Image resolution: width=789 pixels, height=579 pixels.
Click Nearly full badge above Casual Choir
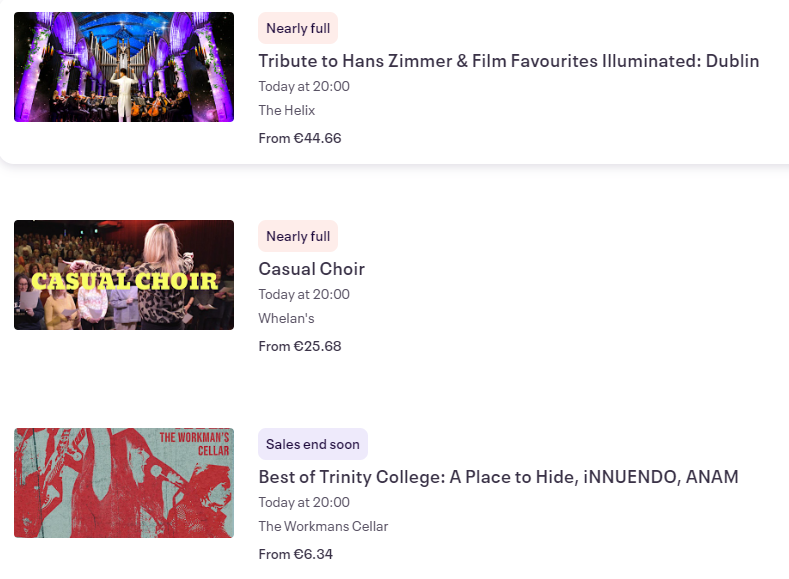298,236
